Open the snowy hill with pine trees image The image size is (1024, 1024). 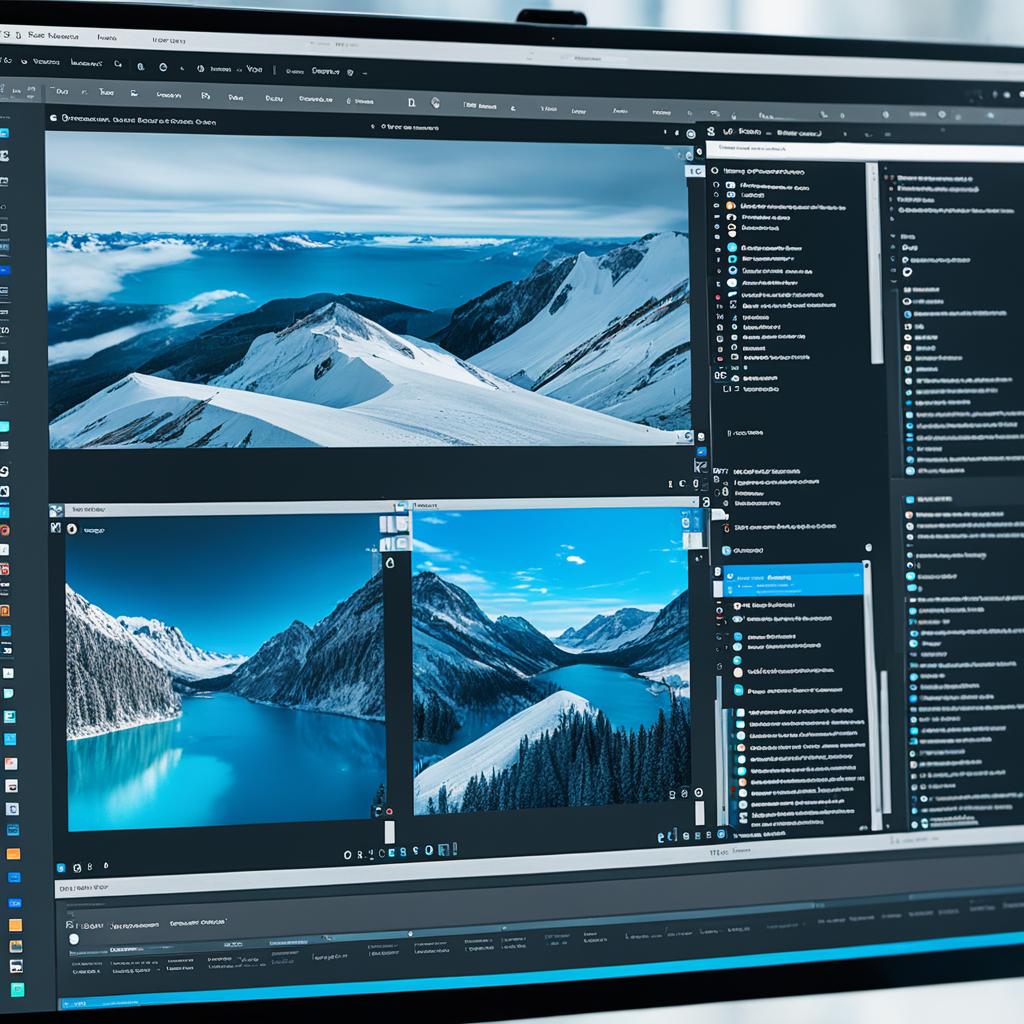click(552, 661)
